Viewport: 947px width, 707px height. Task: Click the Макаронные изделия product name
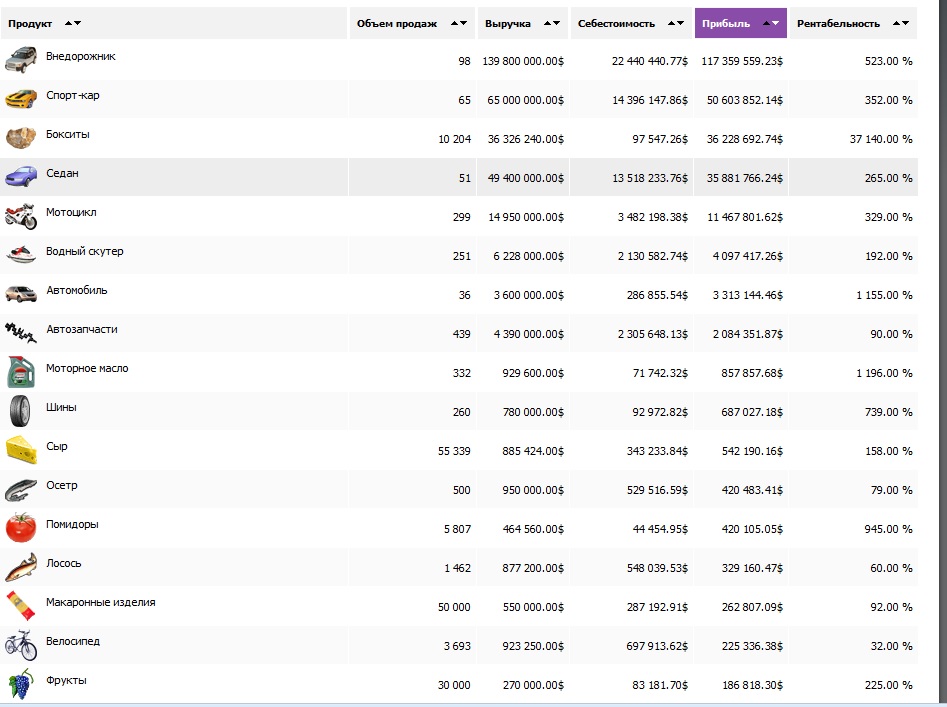coord(100,603)
